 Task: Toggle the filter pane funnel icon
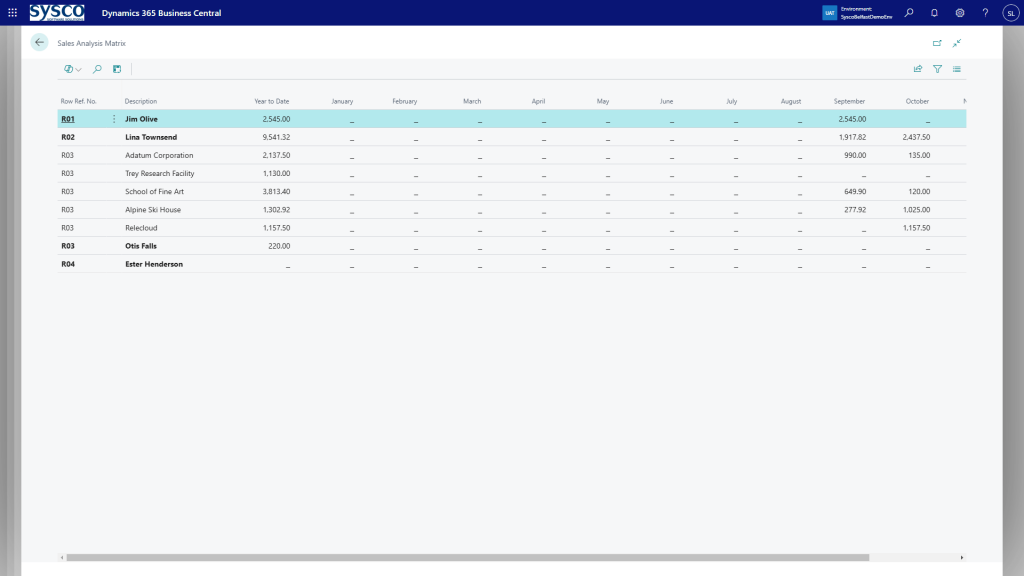(937, 69)
